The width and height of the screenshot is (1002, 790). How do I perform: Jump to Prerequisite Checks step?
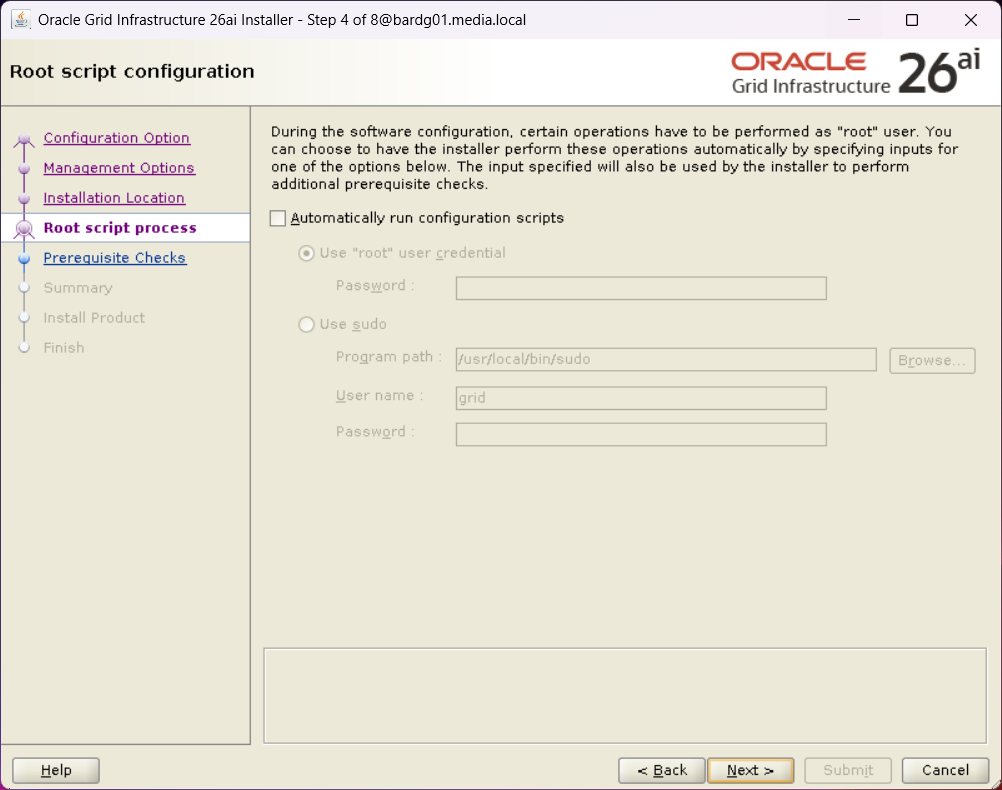point(114,258)
